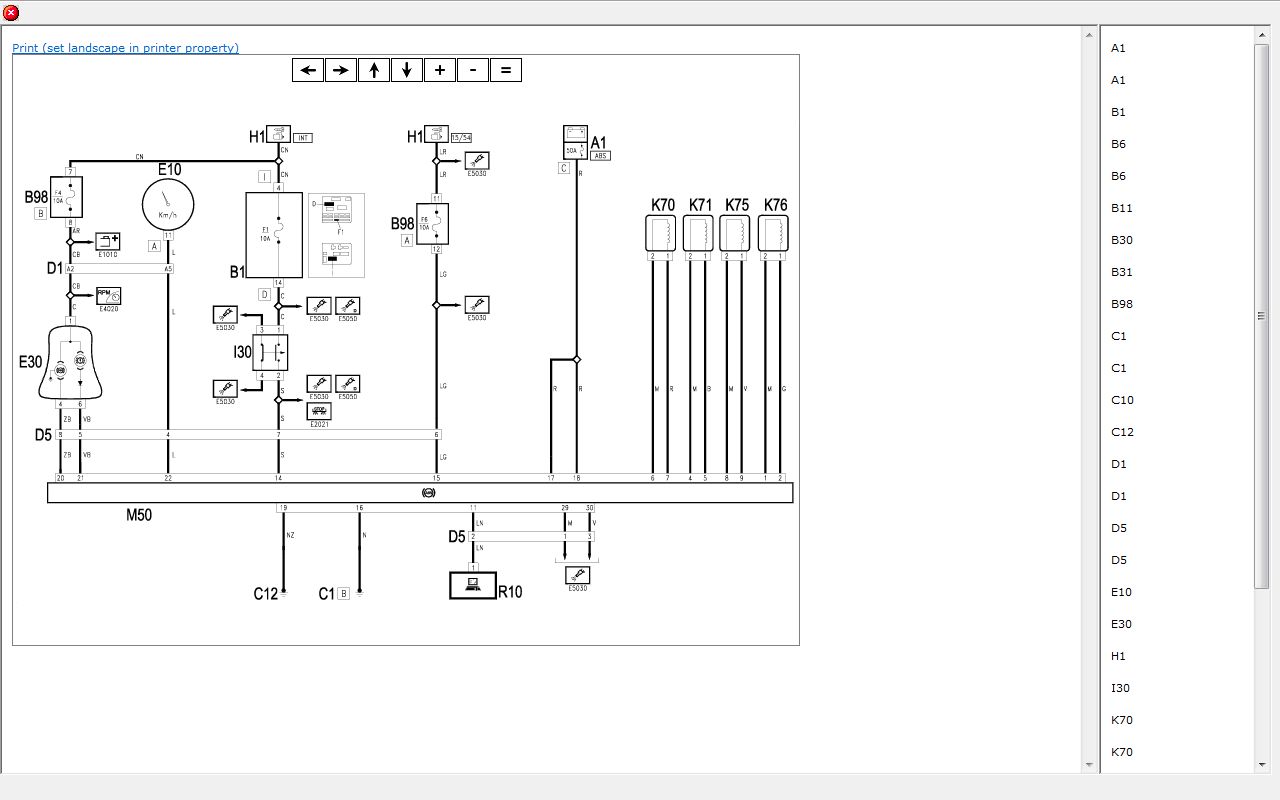Screen dimensions: 1280x800
Task: Choose E30 from the component list
Action: [1121, 624]
